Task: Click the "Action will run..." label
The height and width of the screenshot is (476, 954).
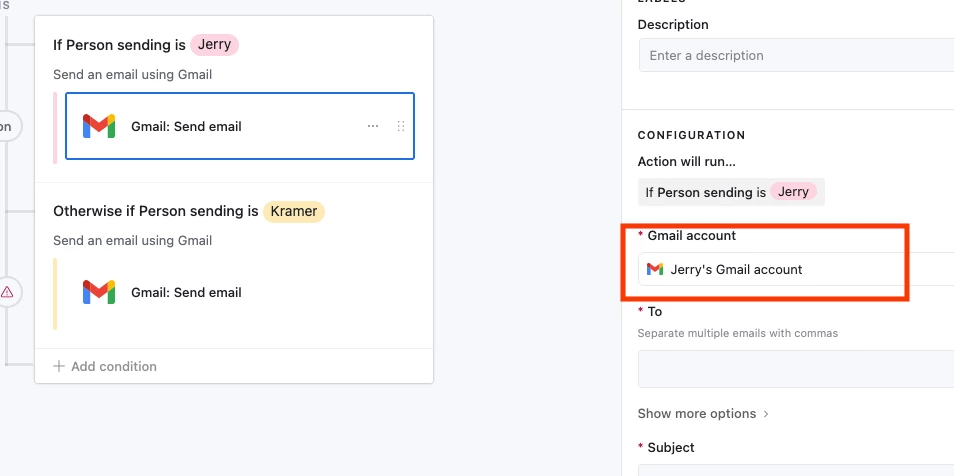Action: 686,162
